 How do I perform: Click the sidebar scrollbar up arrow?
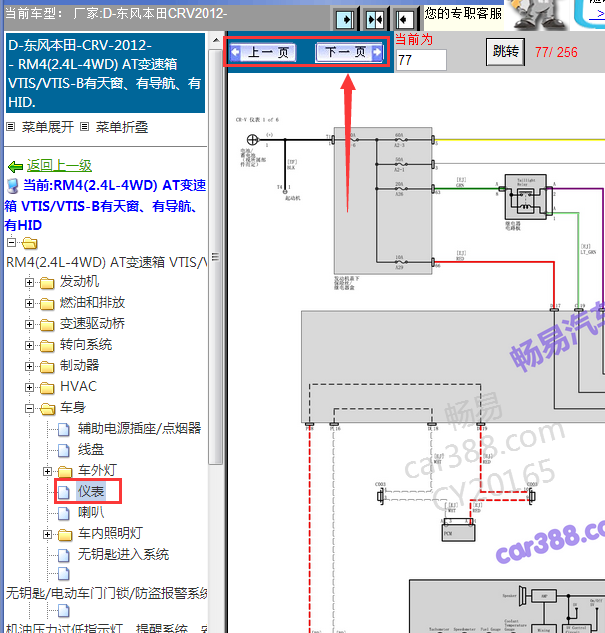point(216,40)
